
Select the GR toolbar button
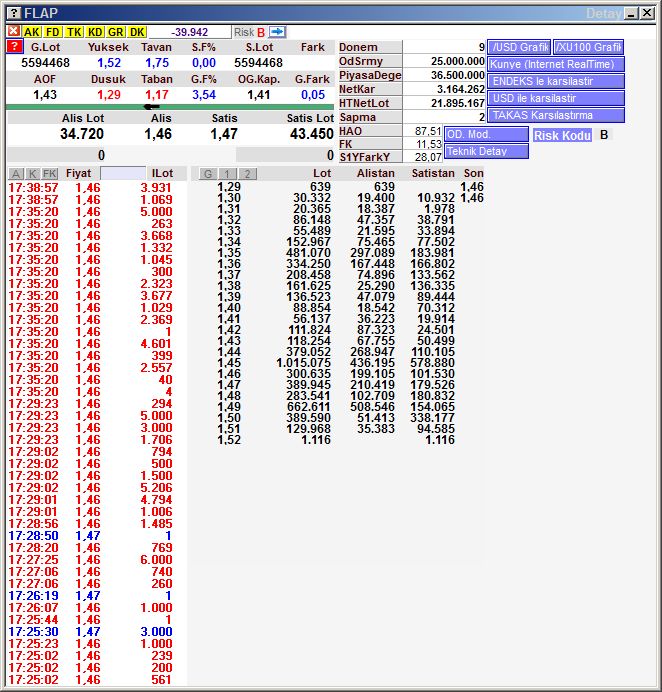click(116, 32)
